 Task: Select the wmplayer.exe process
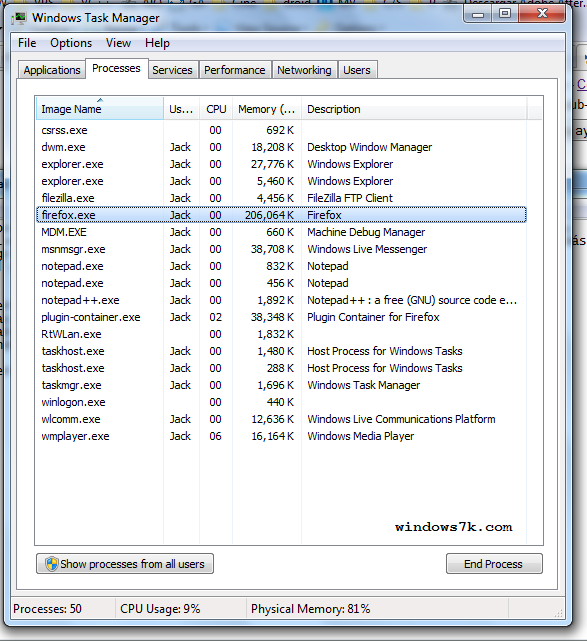pos(281,436)
